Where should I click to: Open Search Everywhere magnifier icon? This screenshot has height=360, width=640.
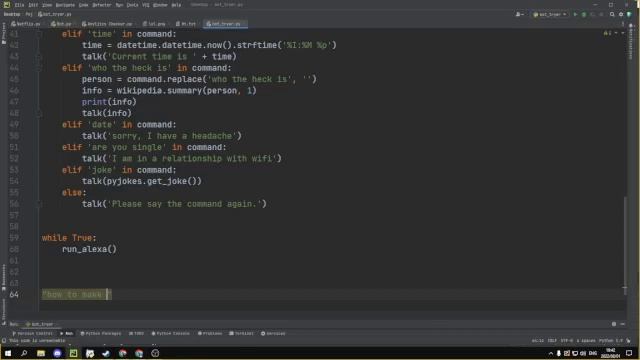tap(612, 14)
